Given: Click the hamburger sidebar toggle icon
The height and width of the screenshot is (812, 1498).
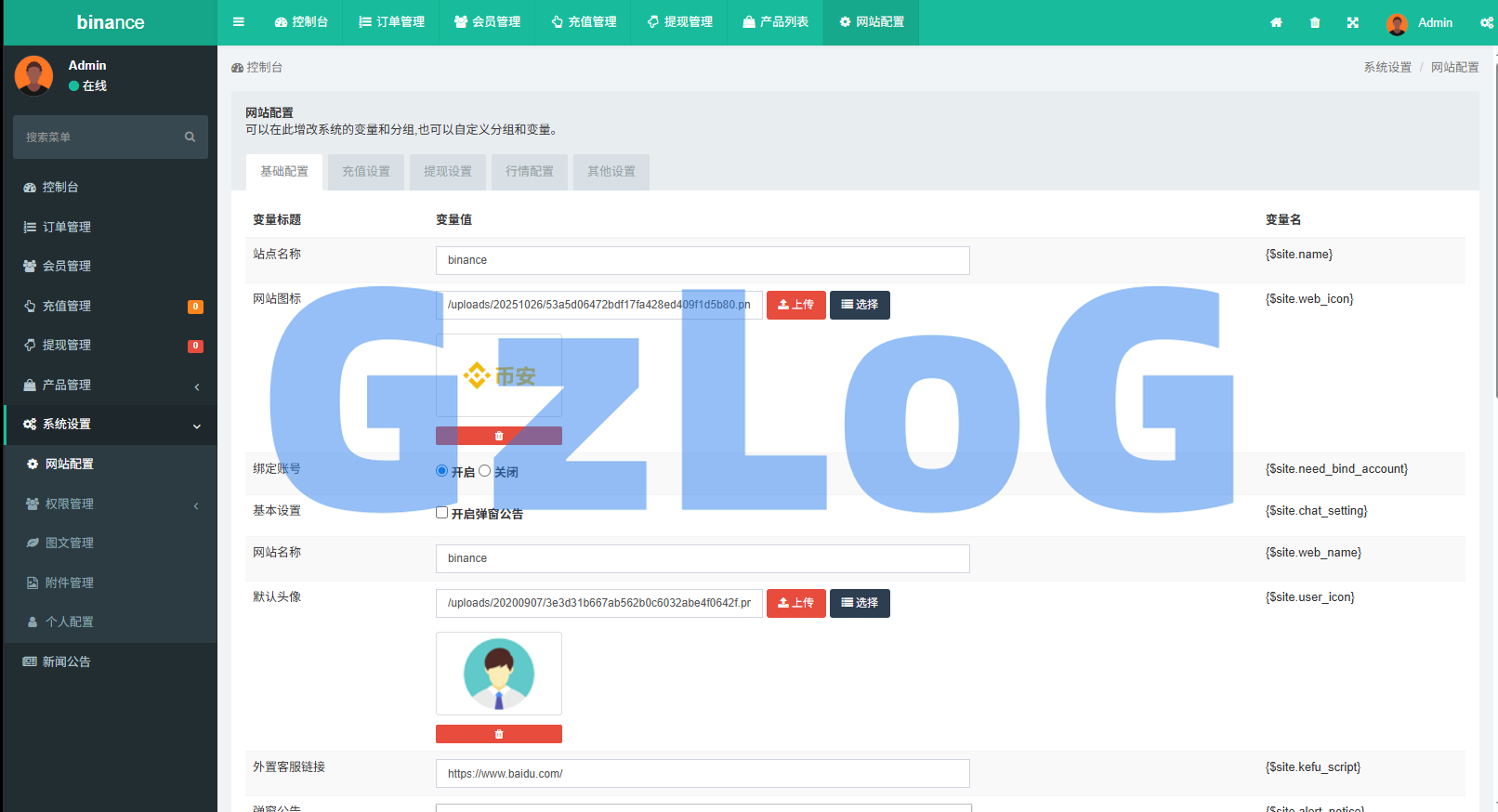Looking at the screenshot, I should (x=239, y=22).
